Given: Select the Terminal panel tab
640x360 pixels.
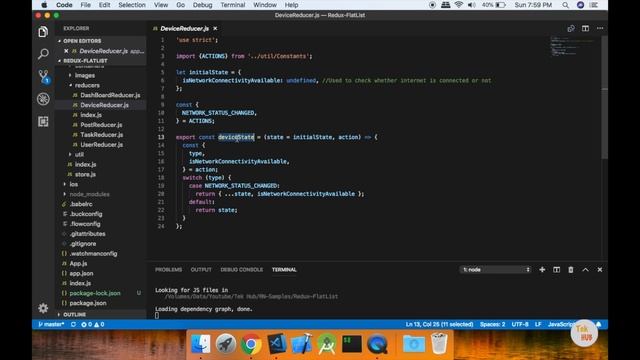Looking at the screenshot, I should 284,270.
